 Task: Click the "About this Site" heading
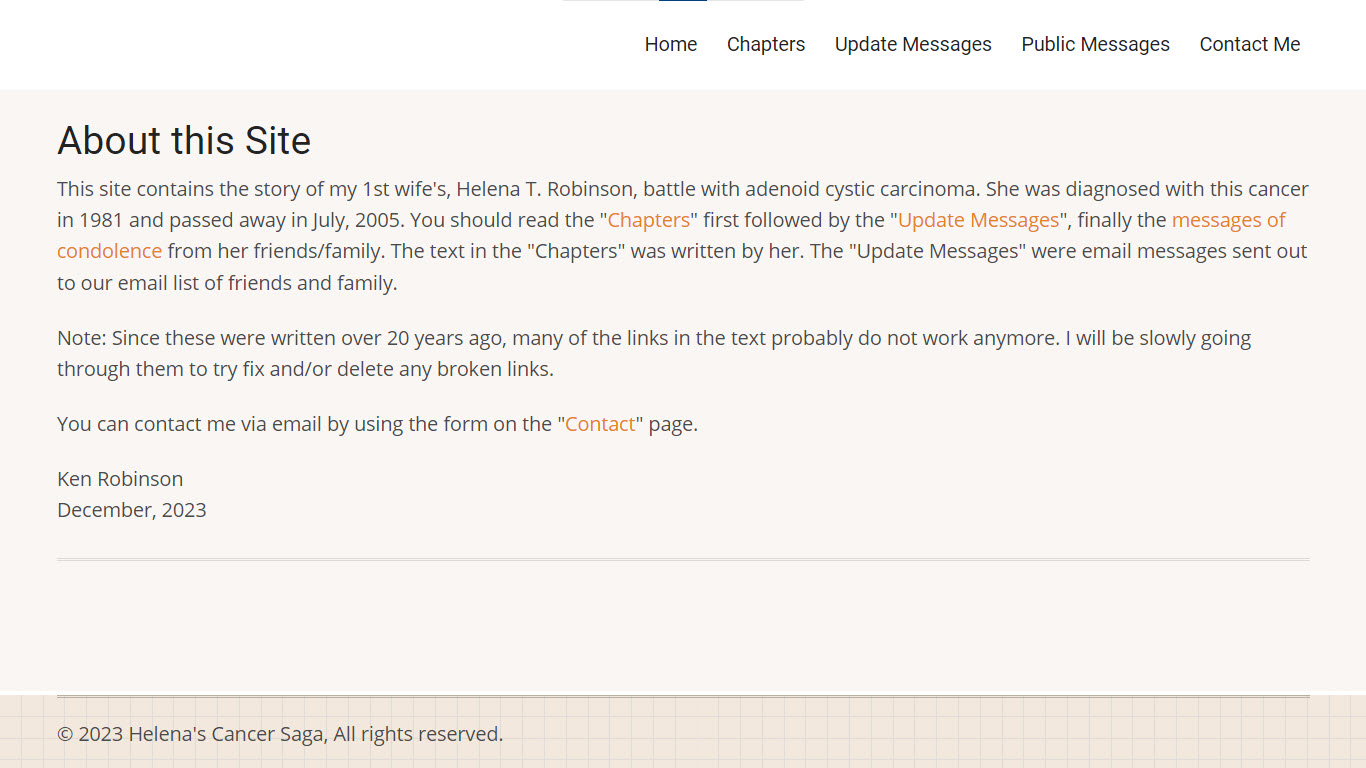tap(184, 141)
